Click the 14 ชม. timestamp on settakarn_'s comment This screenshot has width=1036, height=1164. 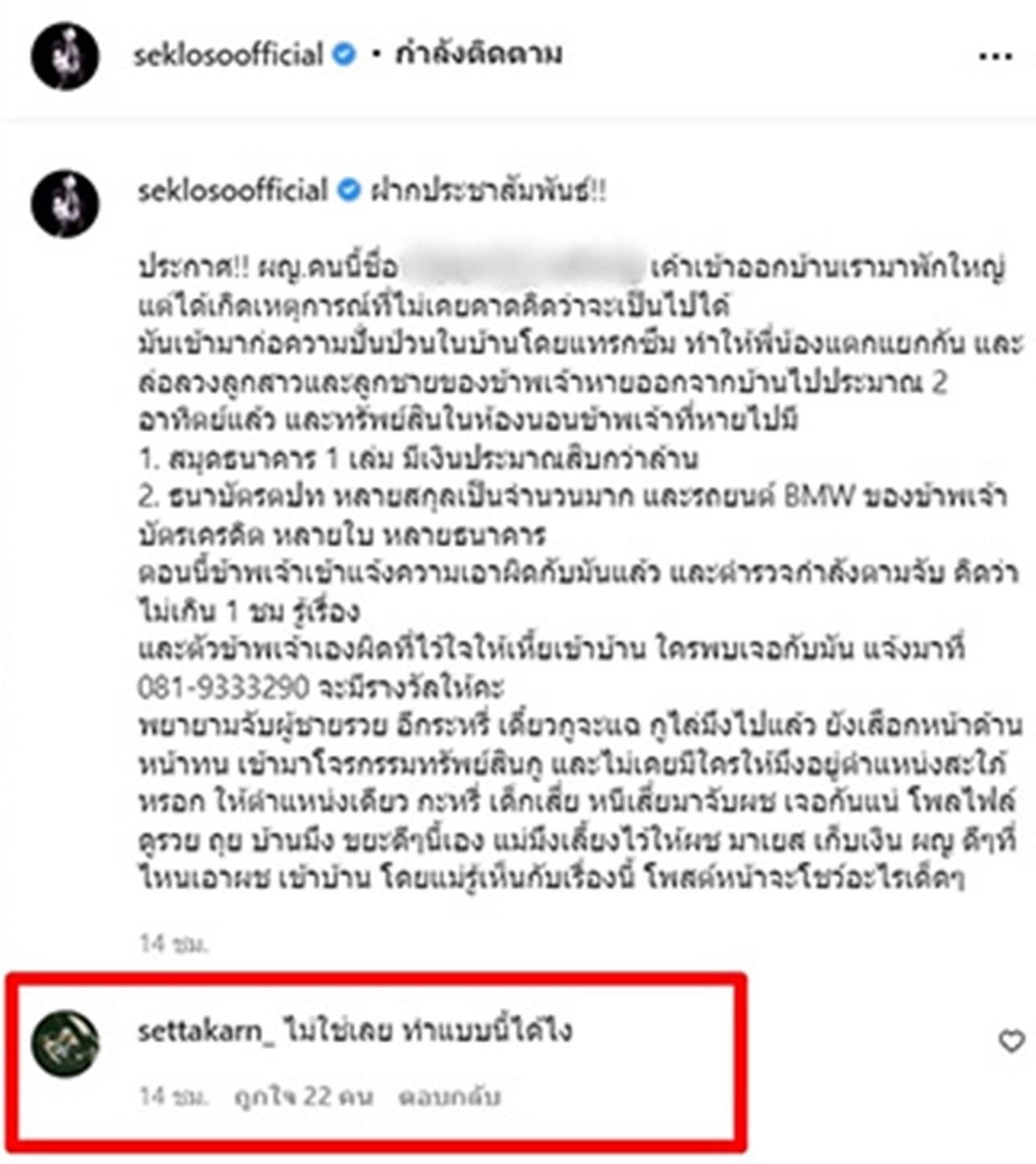[x=173, y=1097]
